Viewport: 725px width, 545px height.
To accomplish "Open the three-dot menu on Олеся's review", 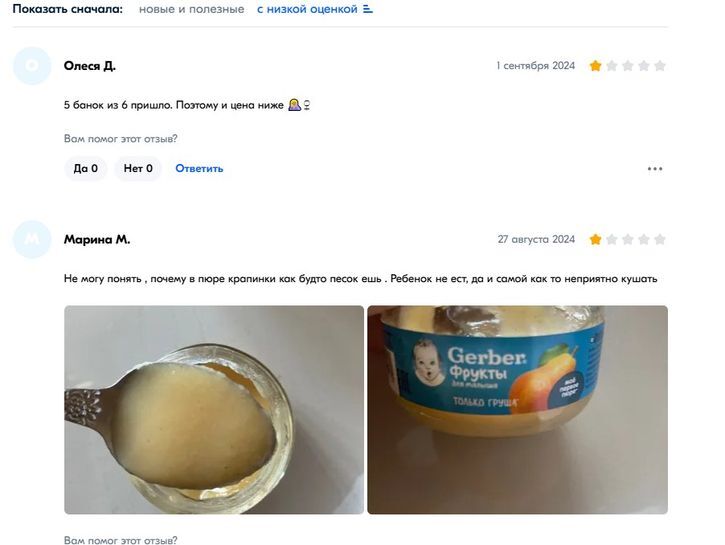I will 655,169.
